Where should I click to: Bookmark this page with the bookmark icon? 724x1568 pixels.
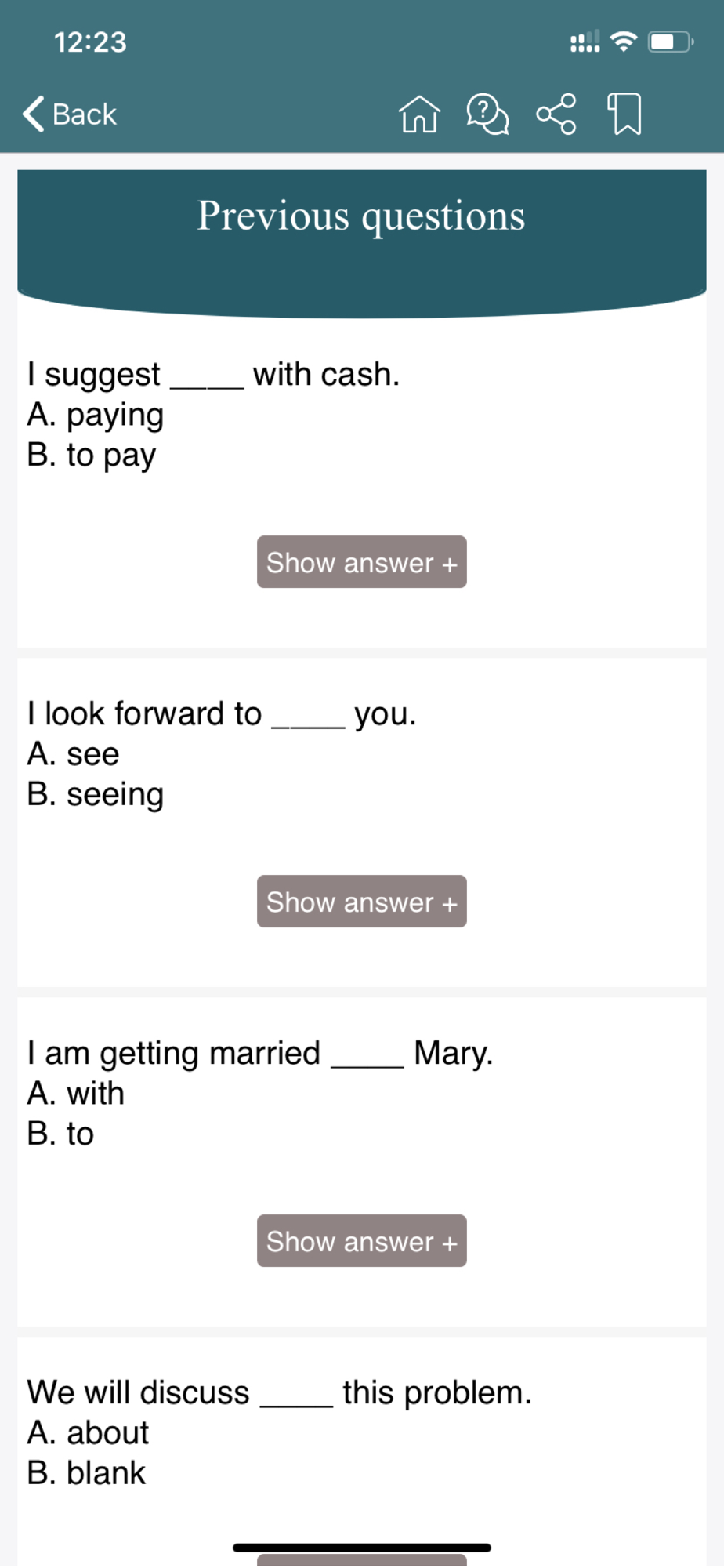624,114
